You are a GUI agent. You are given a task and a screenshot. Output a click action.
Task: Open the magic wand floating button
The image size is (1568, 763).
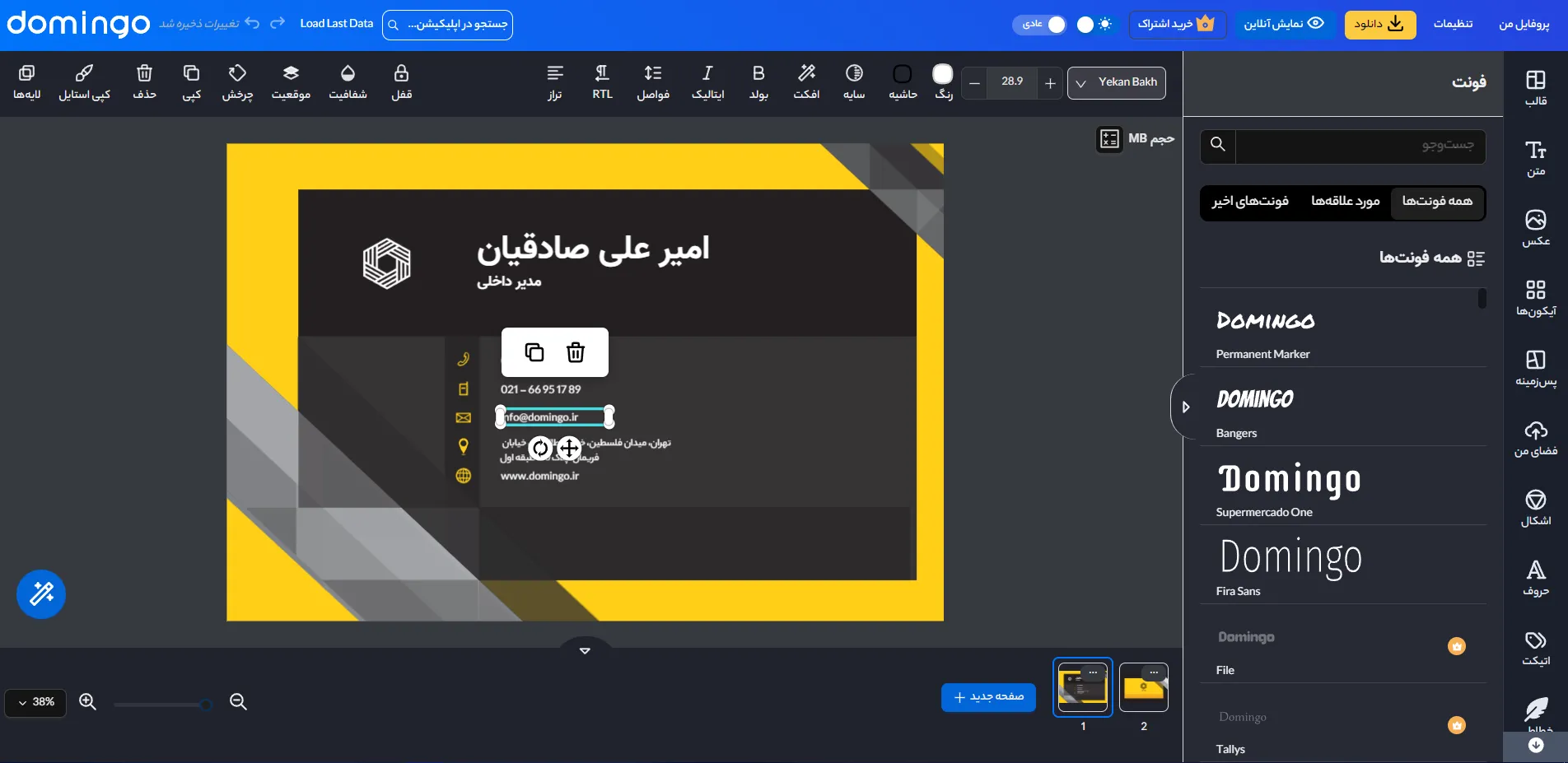click(x=41, y=593)
